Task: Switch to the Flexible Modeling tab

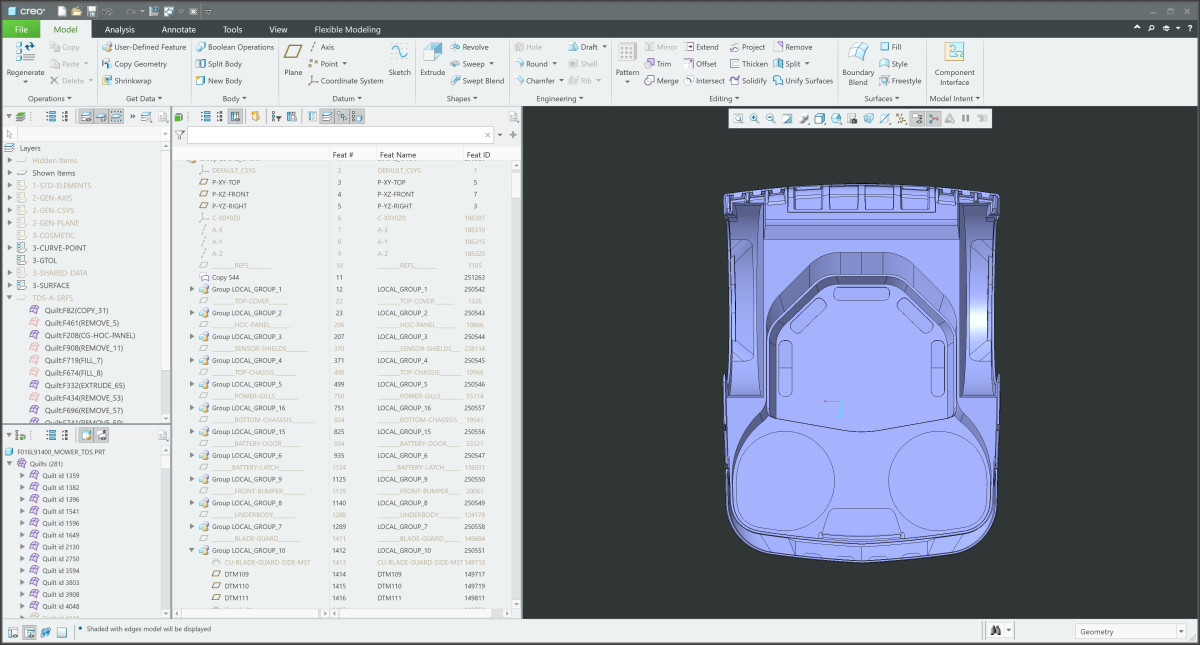Action: pos(347,30)
